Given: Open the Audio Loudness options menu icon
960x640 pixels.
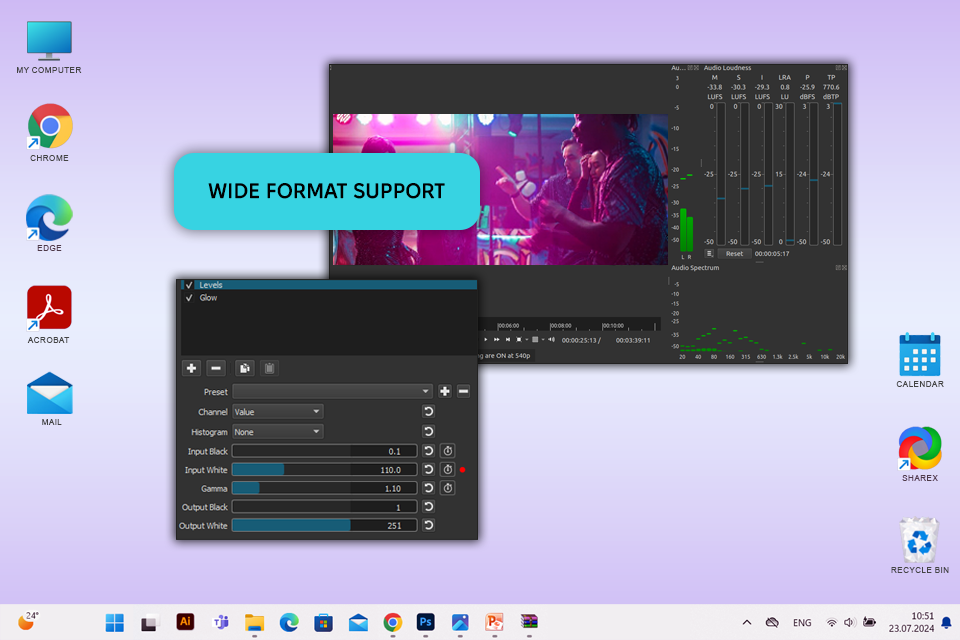Looking at the screenshot, I should (x=709, y=254).
